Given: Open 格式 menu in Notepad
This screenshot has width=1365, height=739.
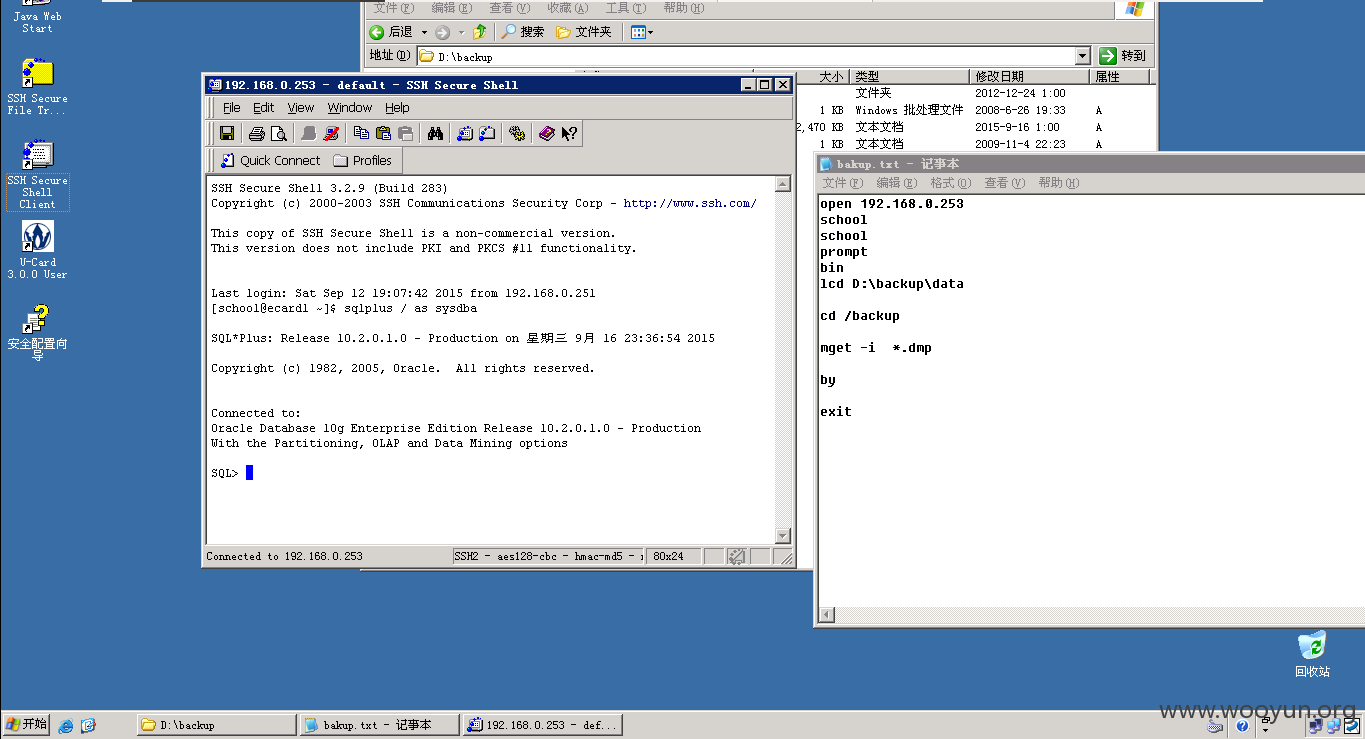Looking at the screenshot, I should (x=950, y=183).
